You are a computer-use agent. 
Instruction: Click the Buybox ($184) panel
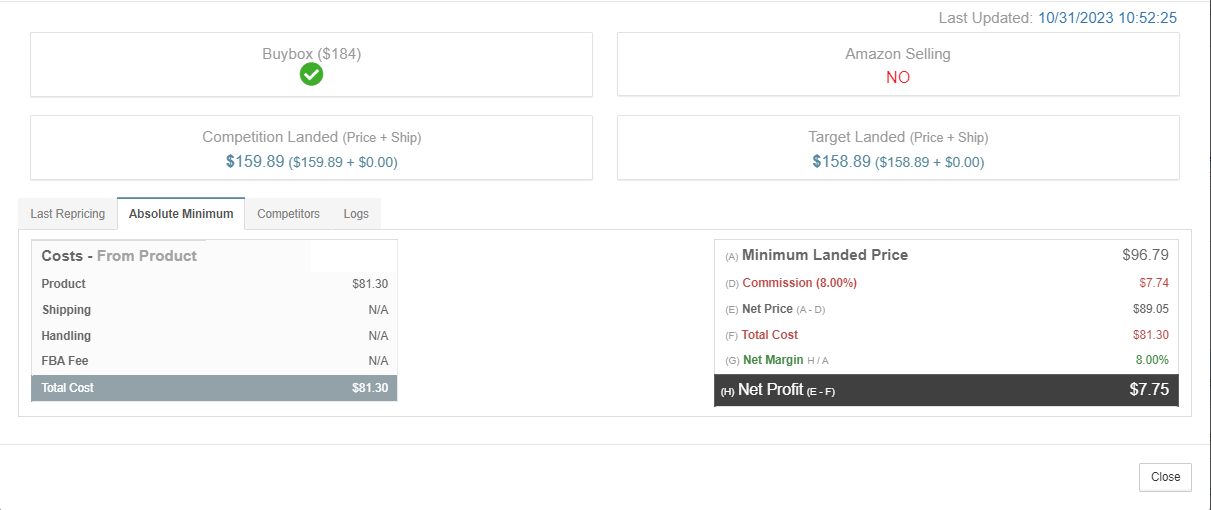coord(311,65)
